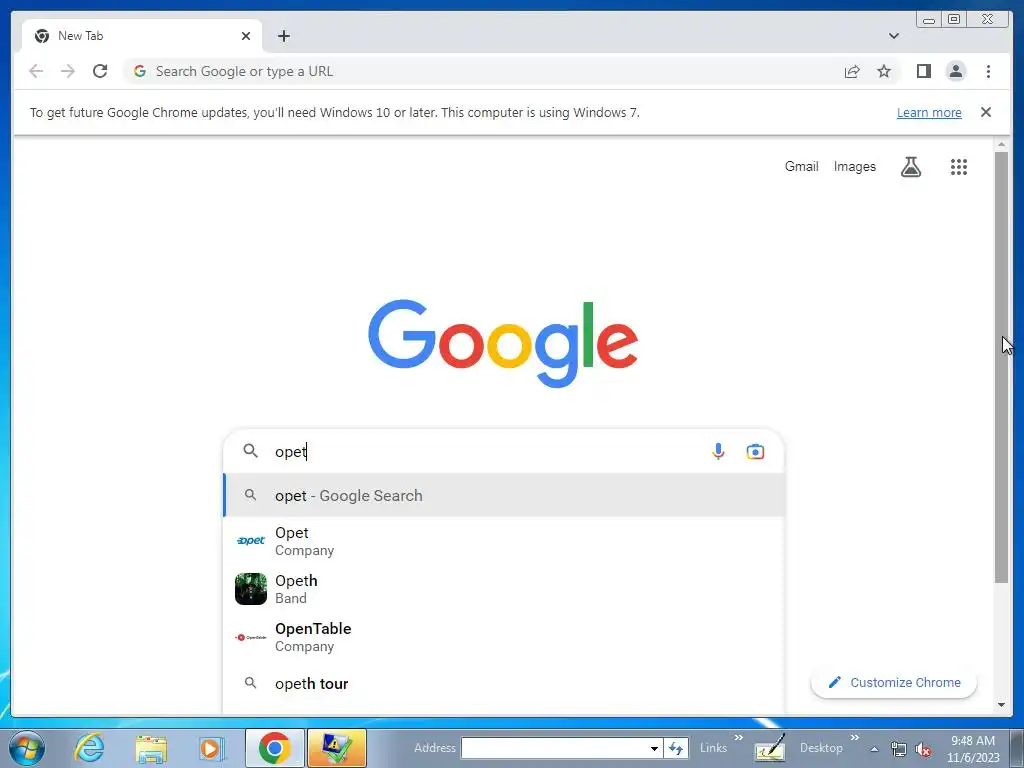Open Images link
This screenshot has height=768, width=1024.
pos(854,167)
